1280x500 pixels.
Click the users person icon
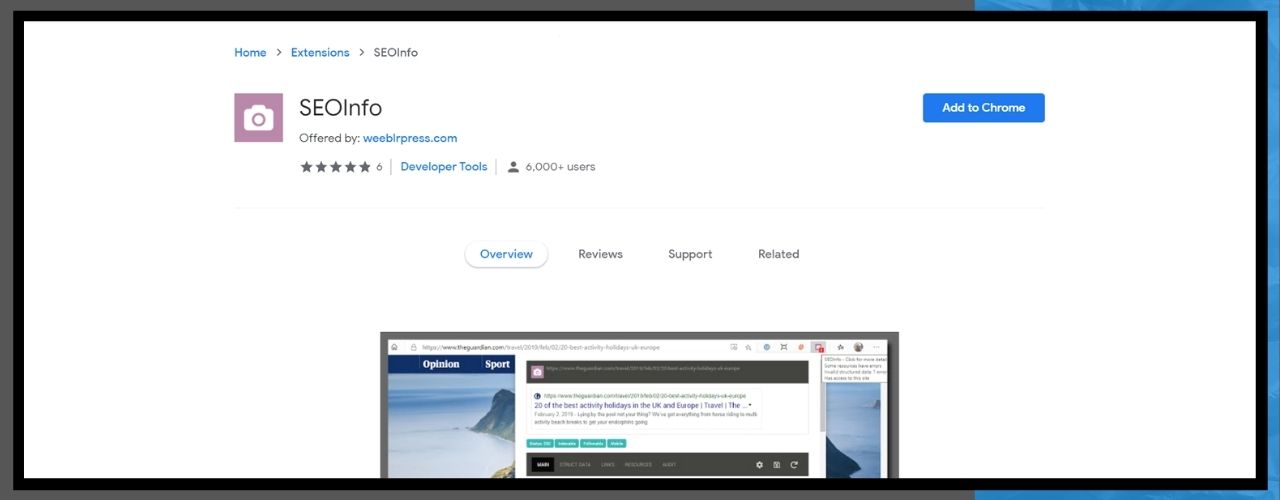pos(513,167)
